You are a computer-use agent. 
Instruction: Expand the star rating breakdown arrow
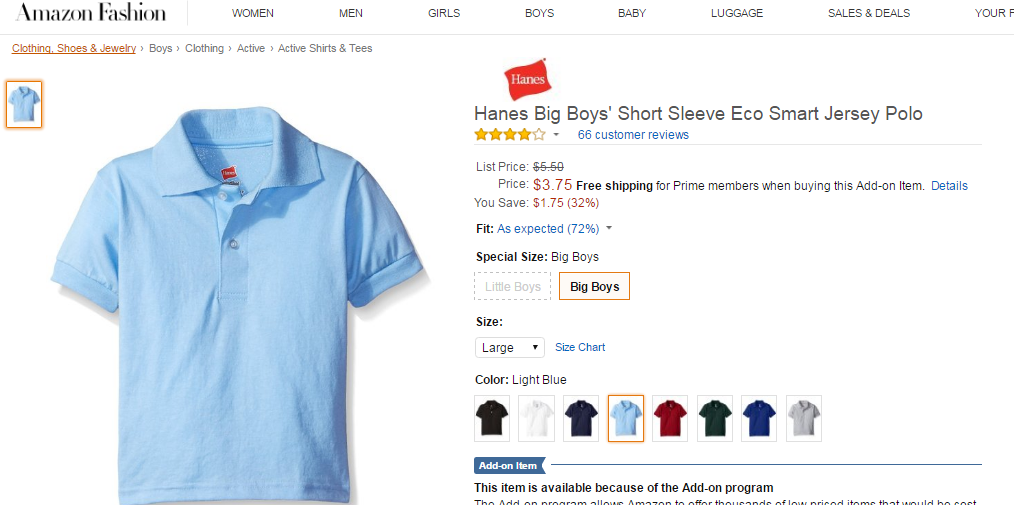coord(556,135)
